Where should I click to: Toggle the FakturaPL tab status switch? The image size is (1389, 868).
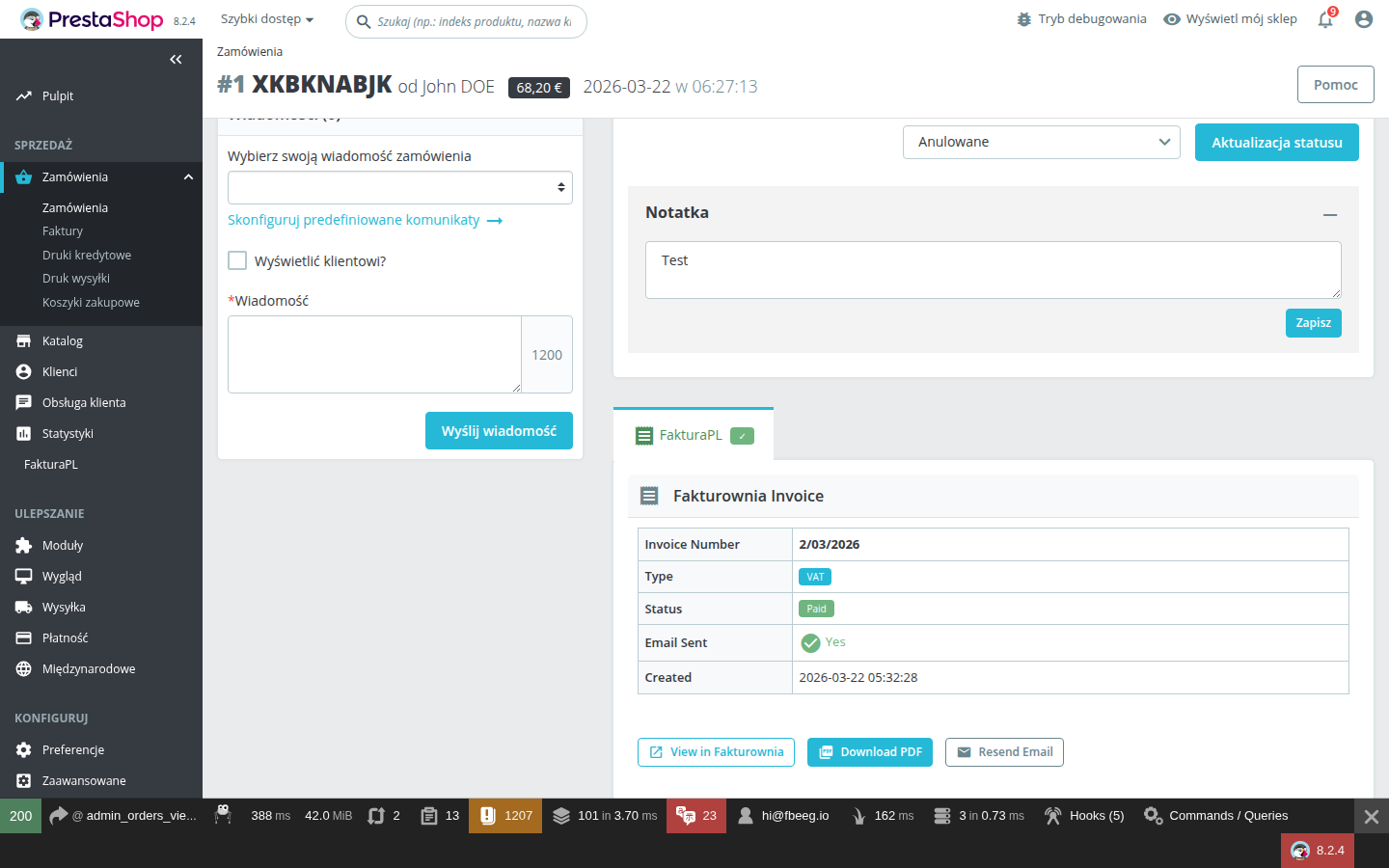click(x=742, y=436)
